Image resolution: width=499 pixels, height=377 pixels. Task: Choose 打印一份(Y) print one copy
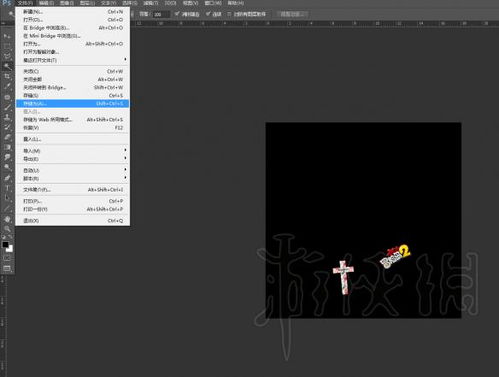point(73,209)
